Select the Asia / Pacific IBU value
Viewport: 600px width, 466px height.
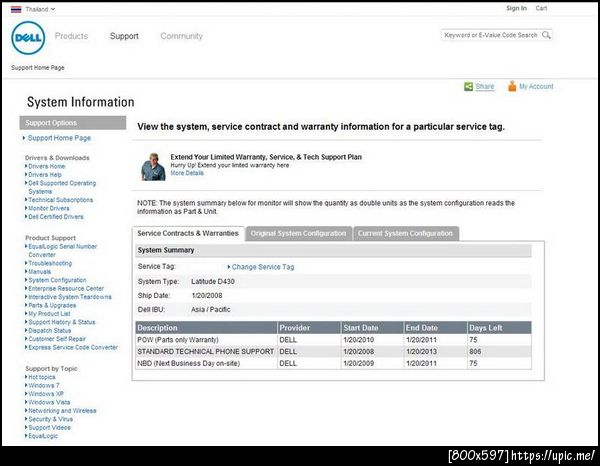[x=210, y=310]
